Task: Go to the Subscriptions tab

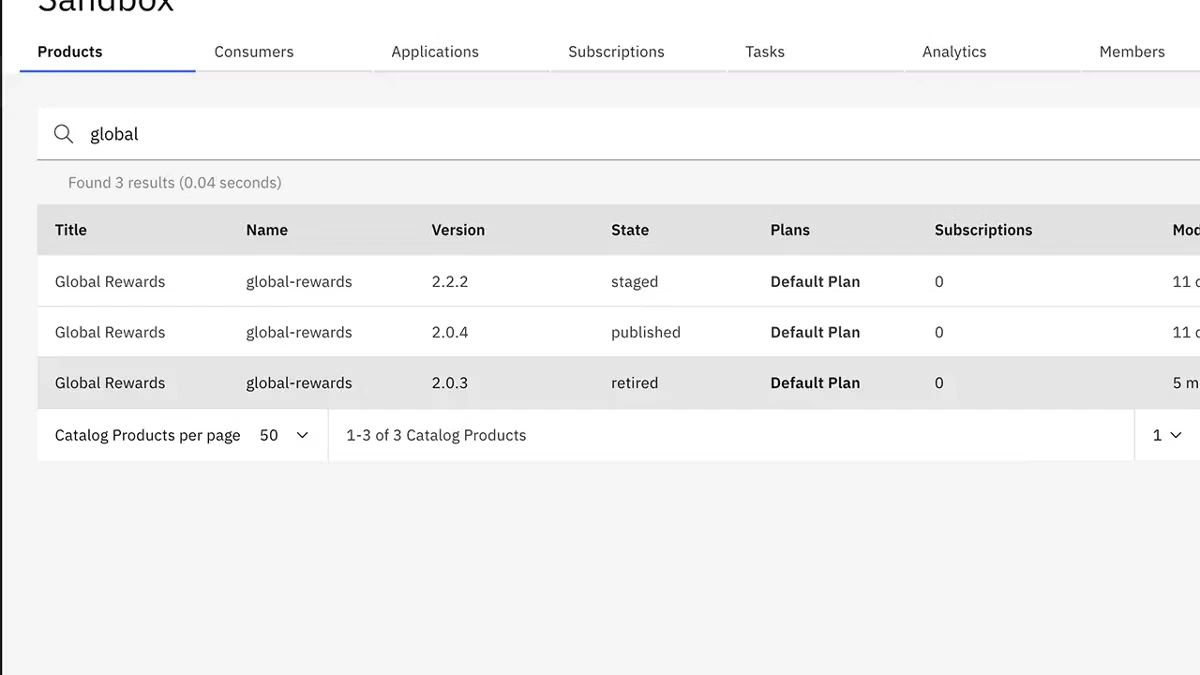Action: click(616, 52)
